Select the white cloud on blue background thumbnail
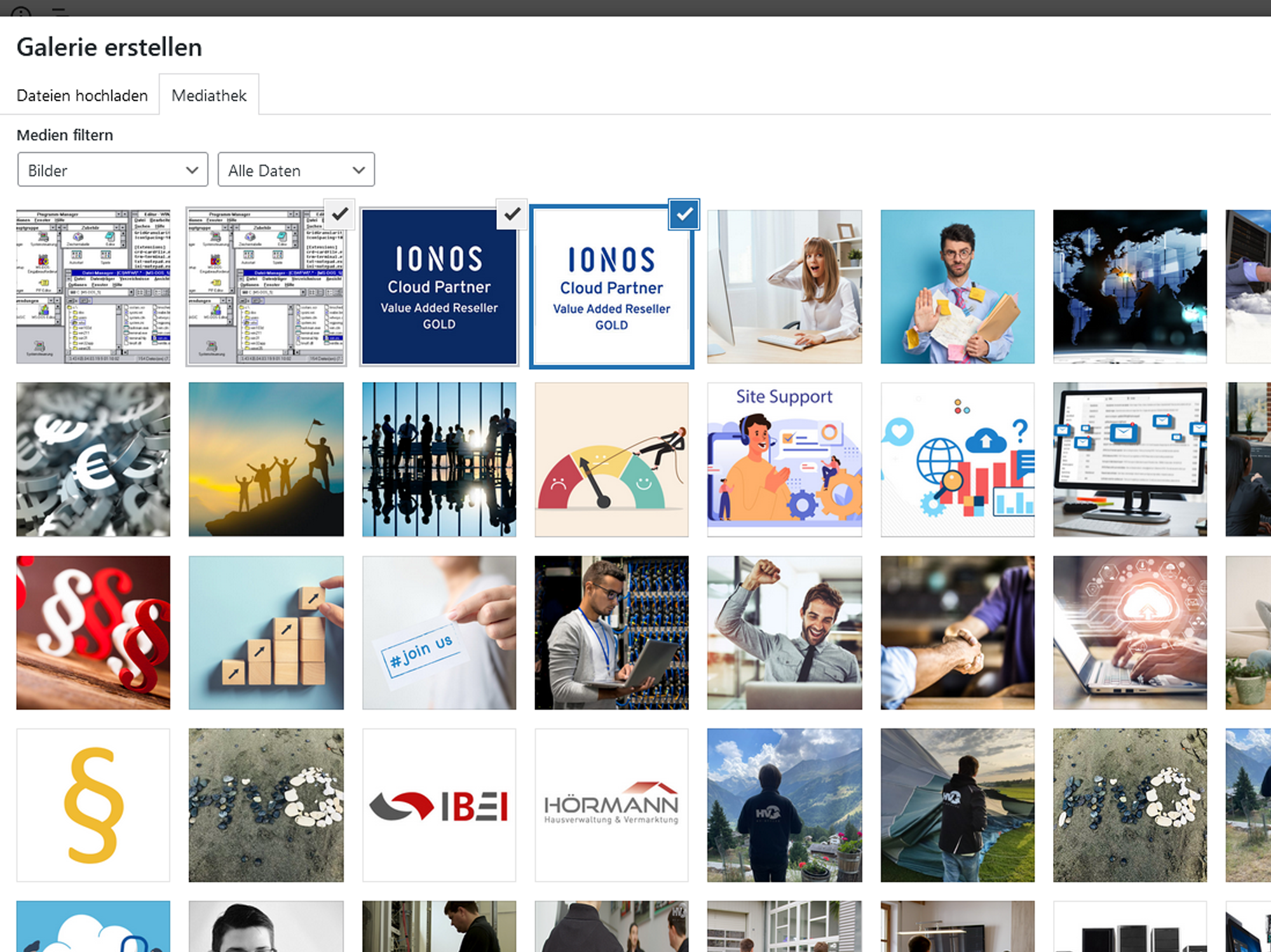This screenshot has height=952, width=1271. pyautogui.click(x=93, y=927)
